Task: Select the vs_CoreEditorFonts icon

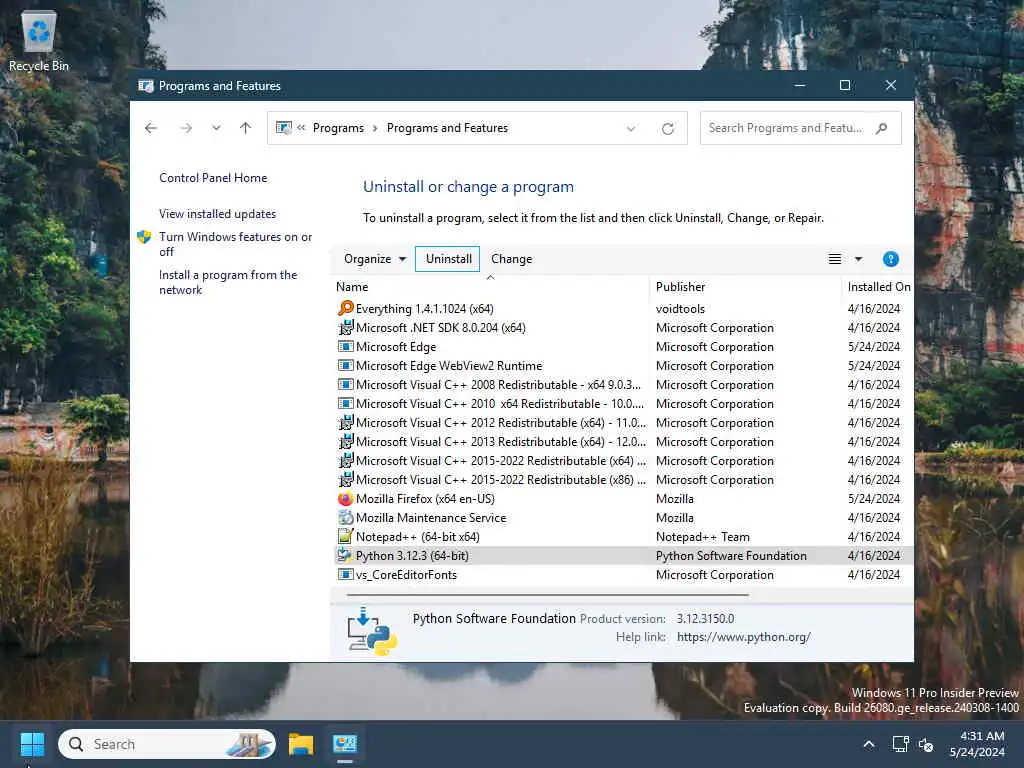Action: pos(345,575)
